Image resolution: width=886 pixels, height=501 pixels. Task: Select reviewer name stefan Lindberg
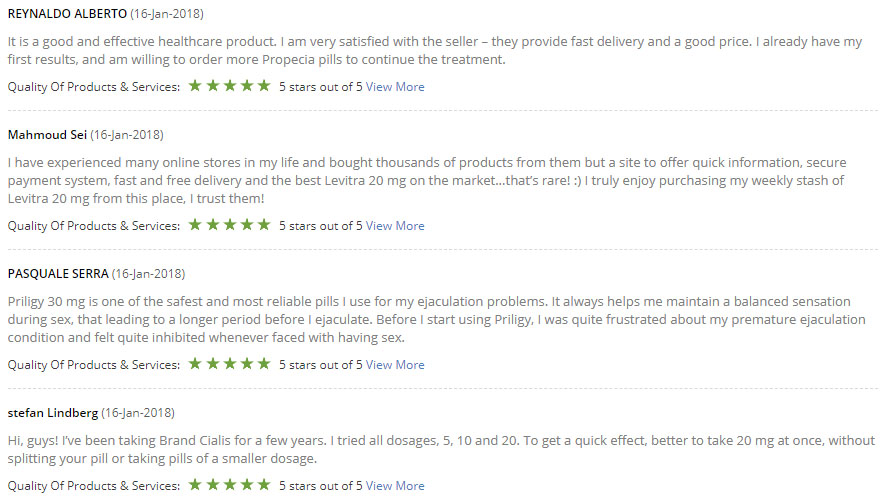pos(53,413)
